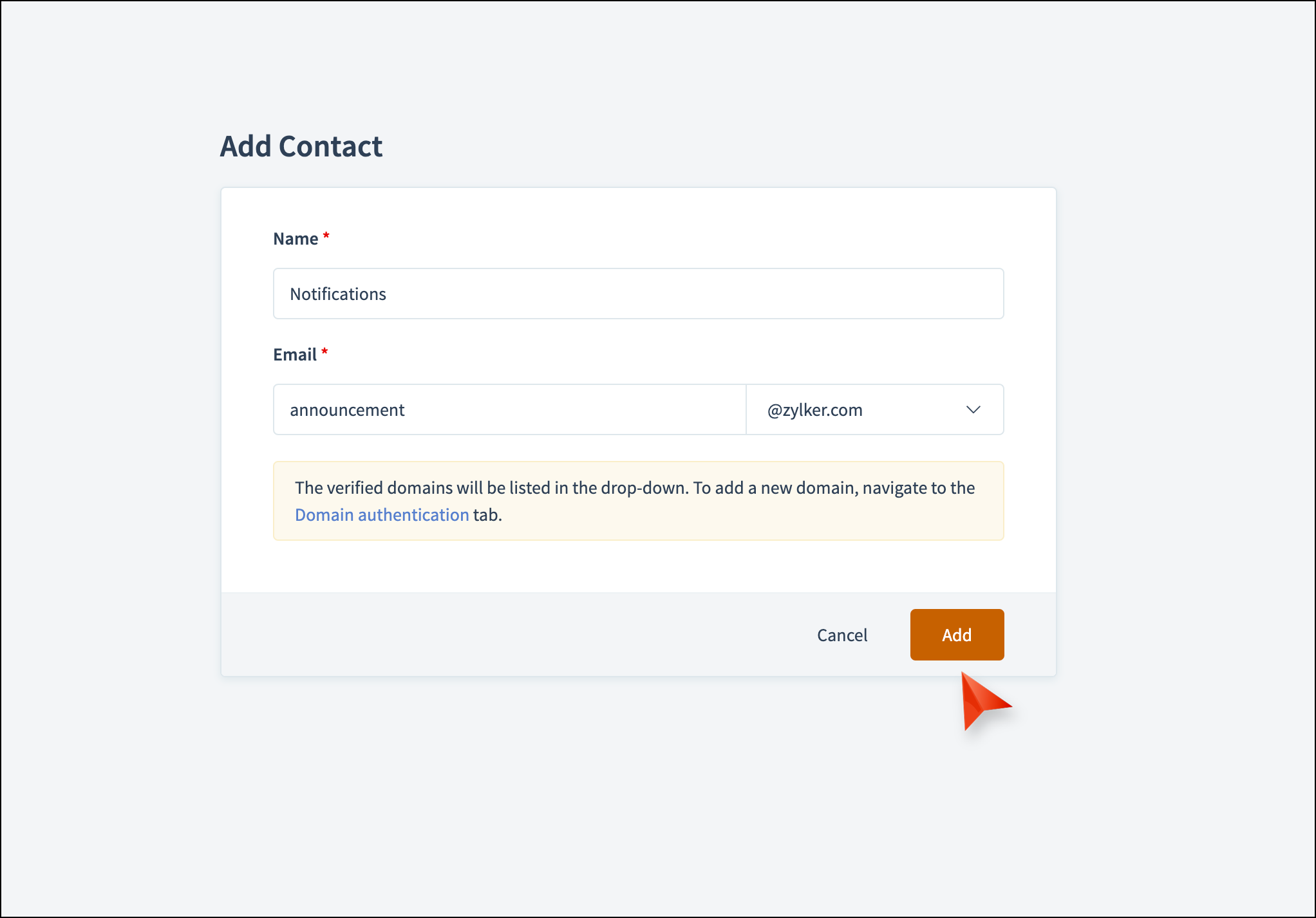Open the Domain authentication link
Image resolution: width=1316 pixels, height=918 pixels.
pos(382,515)
